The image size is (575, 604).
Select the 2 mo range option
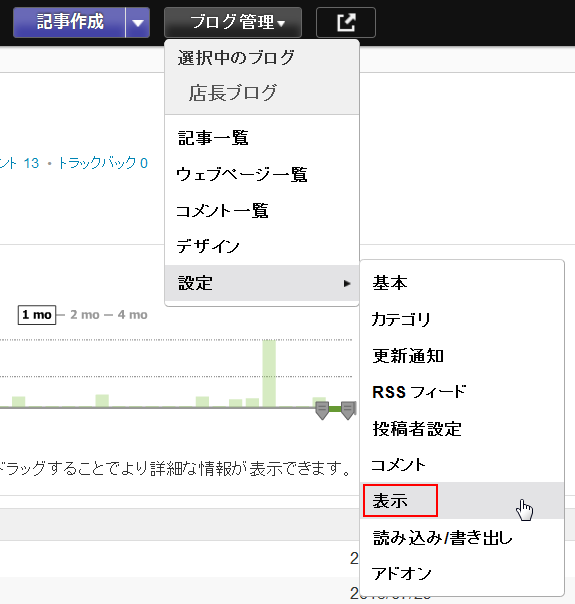(85, 315)
